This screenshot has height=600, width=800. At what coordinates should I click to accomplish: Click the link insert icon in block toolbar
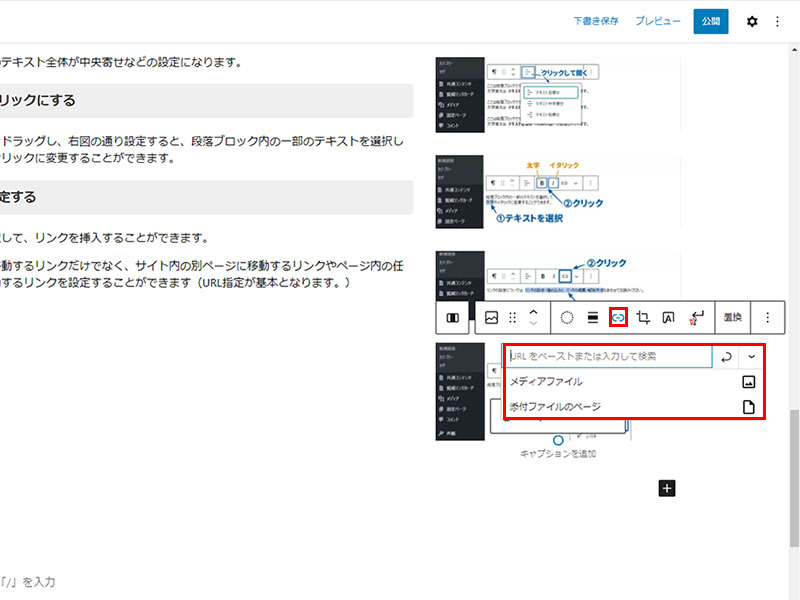(x=618, y=317)
